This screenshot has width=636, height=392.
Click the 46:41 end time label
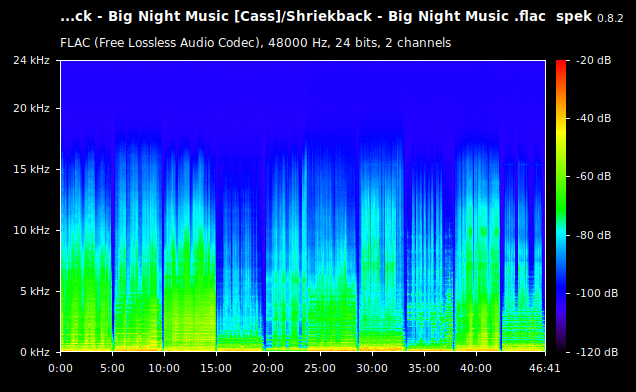coord(544,368)
